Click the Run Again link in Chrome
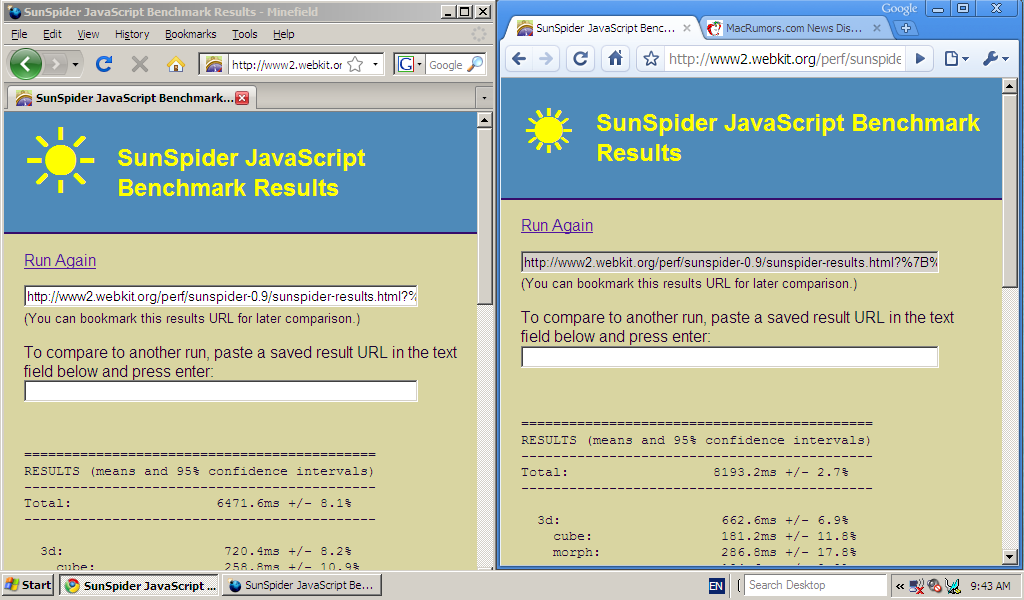1024x600 pixels. pyautogui.click(x=556, y=225)
